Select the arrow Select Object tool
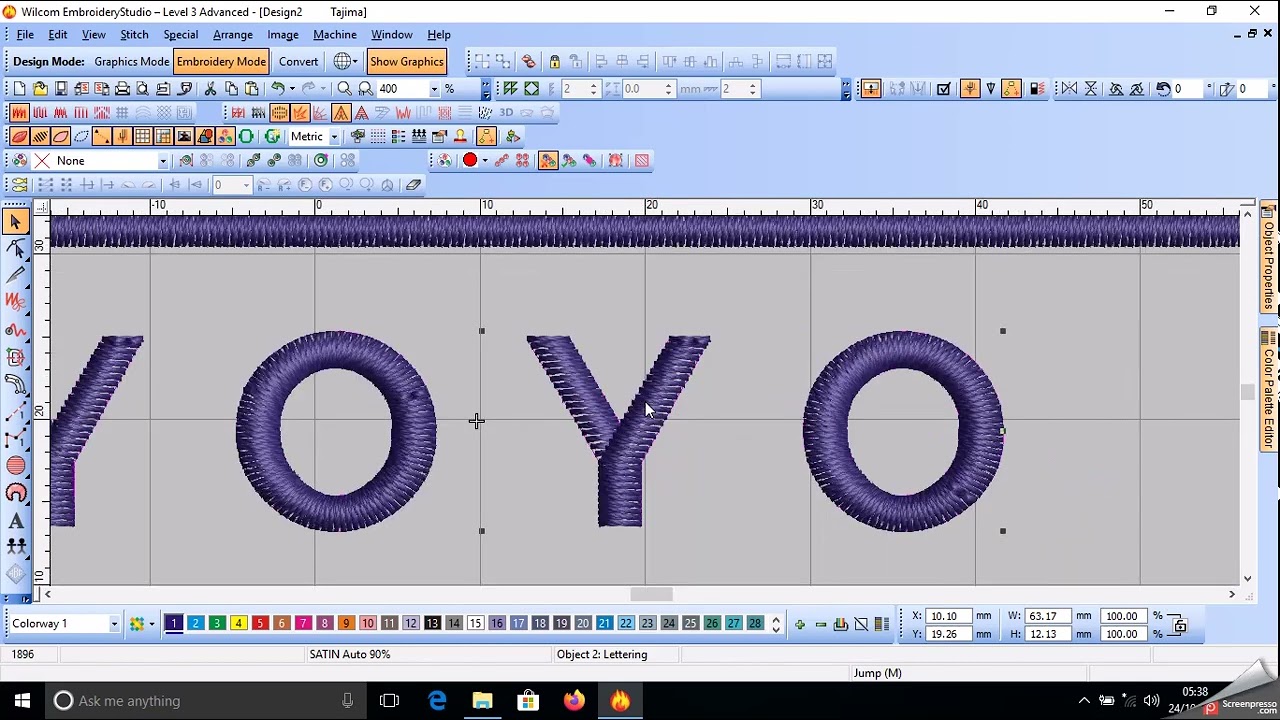 point(16,222)
